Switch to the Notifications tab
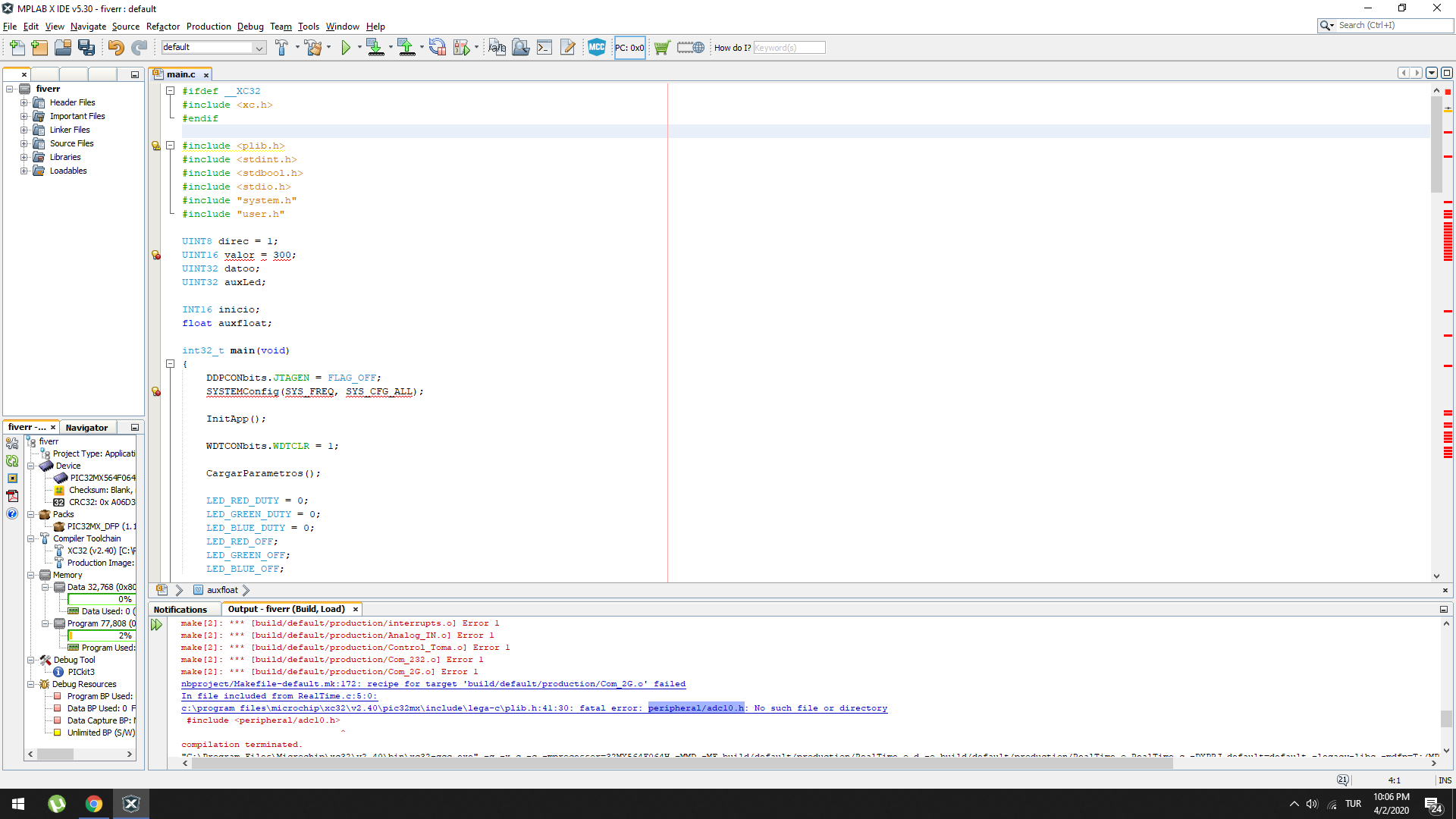Viewport: 1456px width, 819px height. (x=180, y=610)
